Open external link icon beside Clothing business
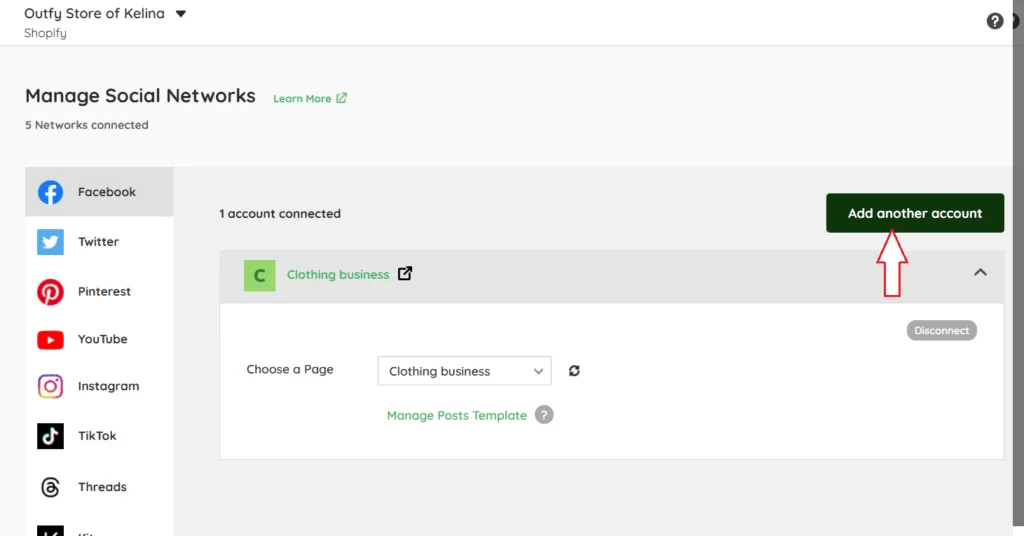 [x=405, y=274]
